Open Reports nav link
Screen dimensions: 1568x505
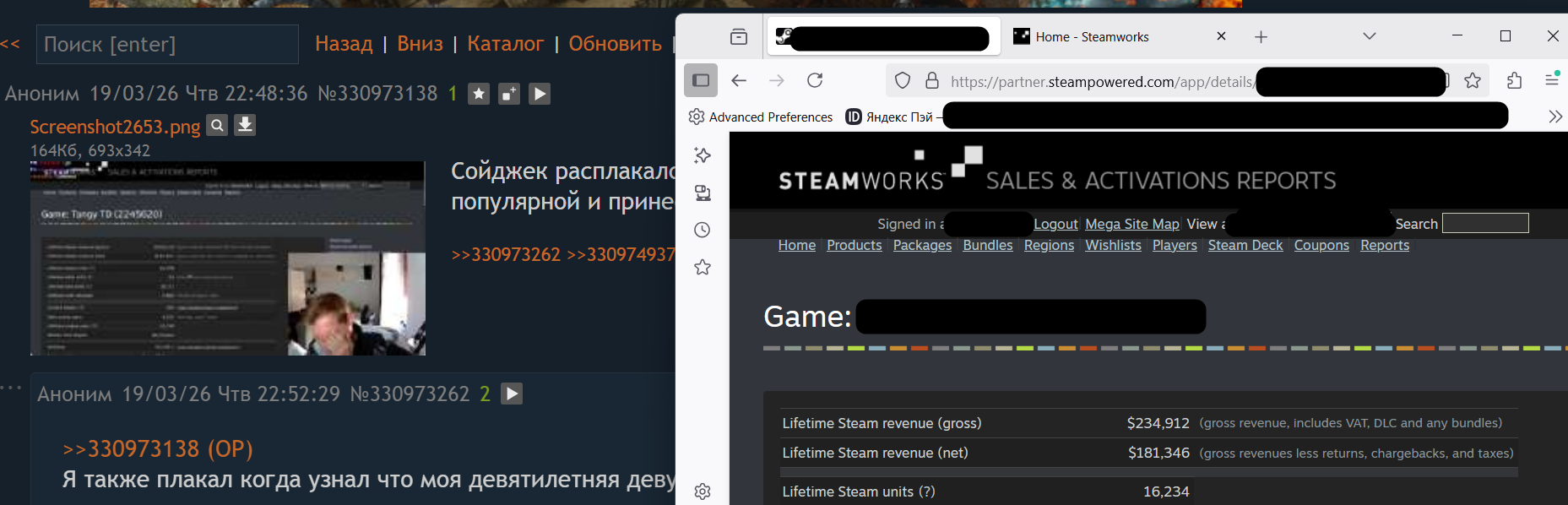(1385, 245)
